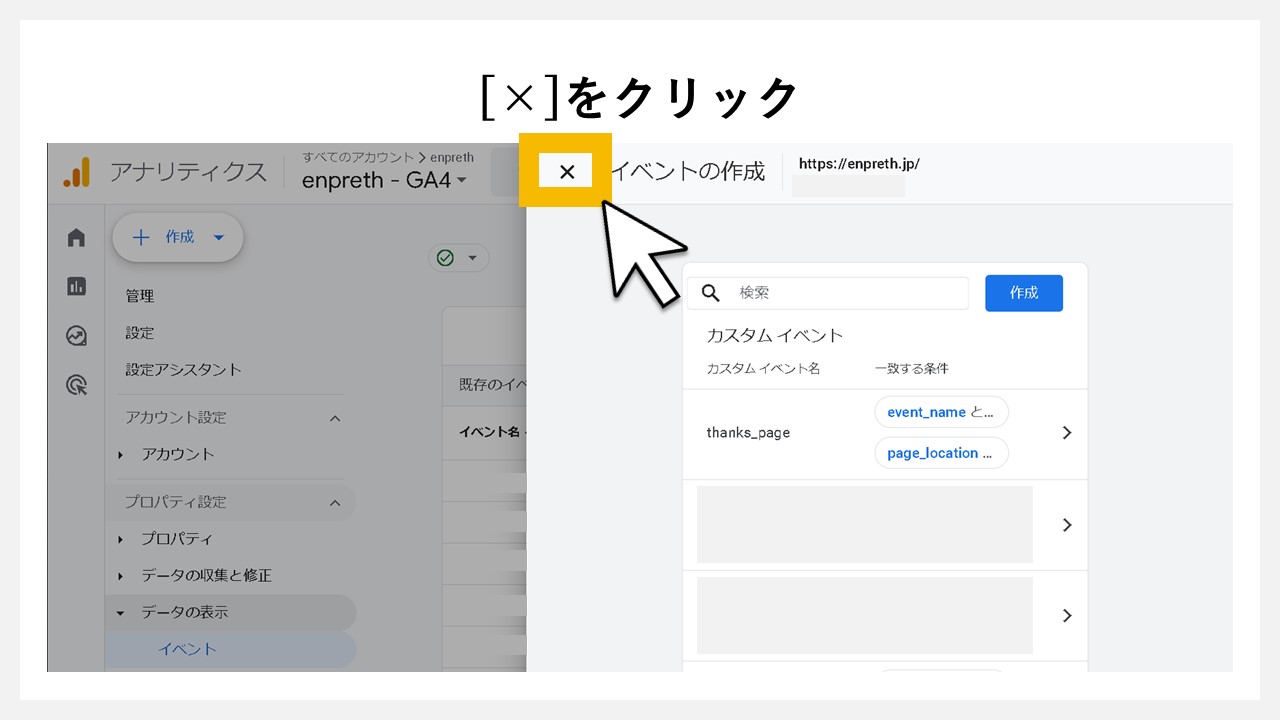Click the Google Analytics logo icon
Image resolution: width=1280 pixels, height=720 pixels.
tap(75, 172)
